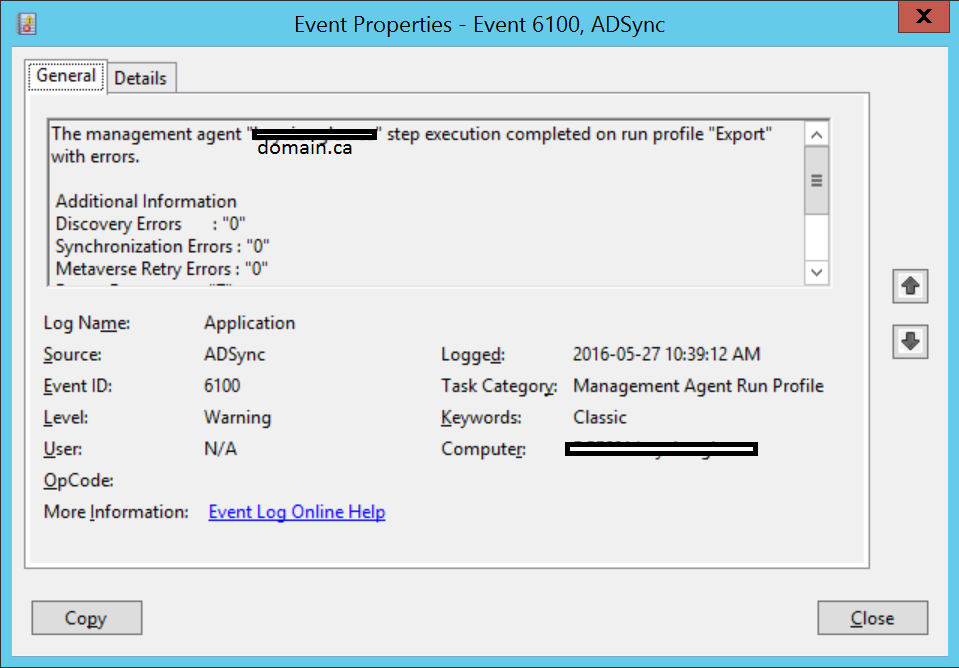959x668 pixels.
Task: Click the 'Discovery Errors' line in description
Action: coord(150,224)
